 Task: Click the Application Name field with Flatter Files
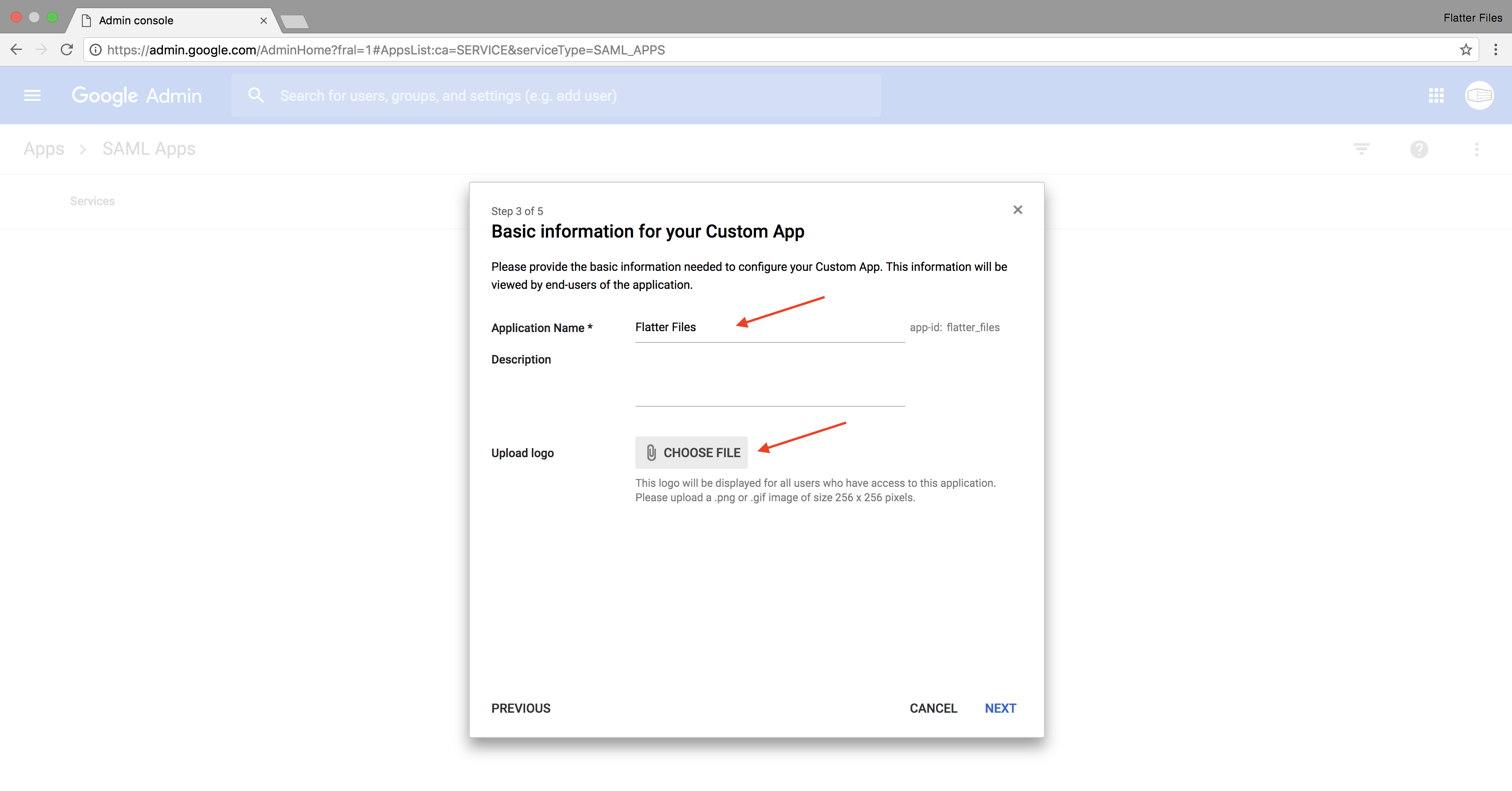[x=769, y=328]
